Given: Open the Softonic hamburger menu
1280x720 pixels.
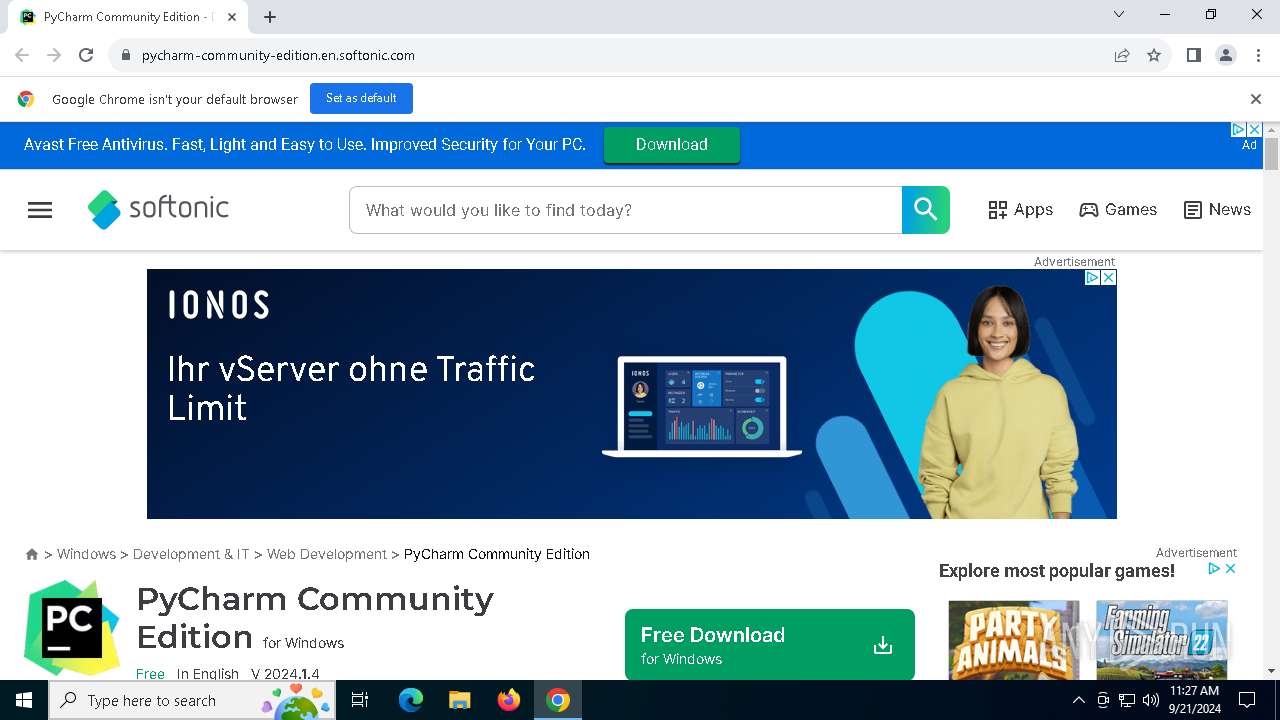Looking at the screenshot, I should click(40, 210).
